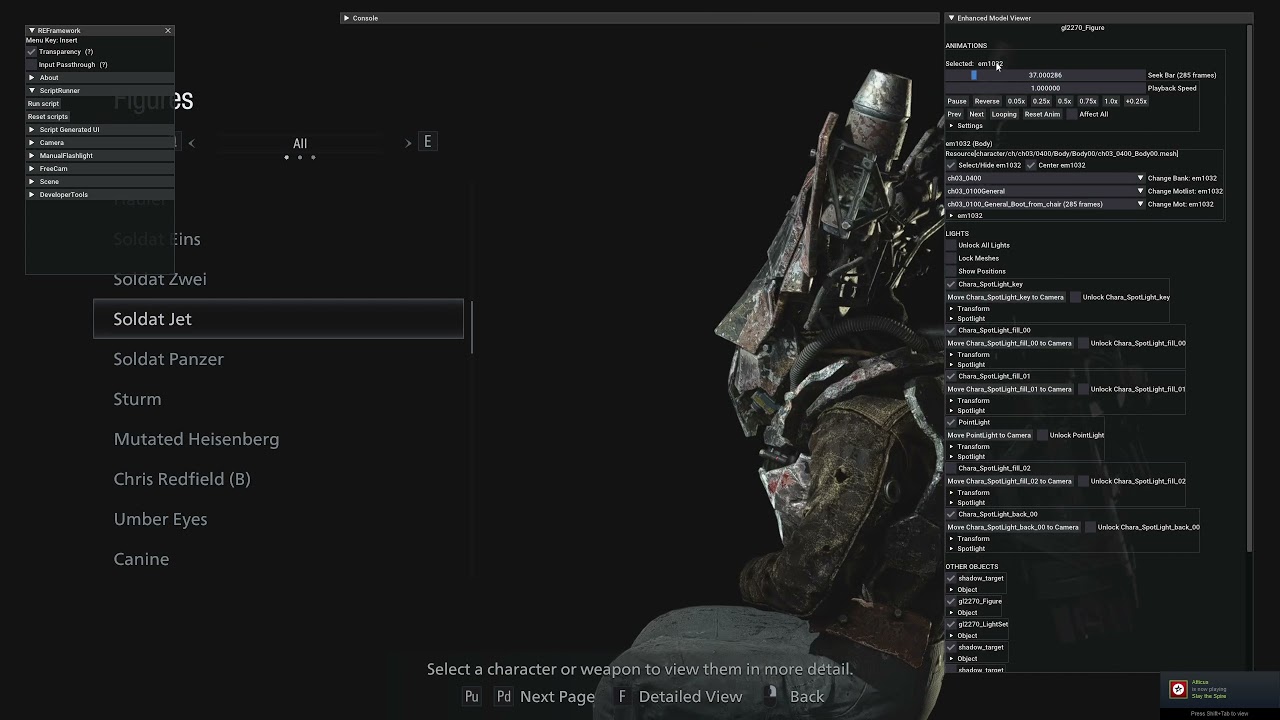The image size is (1280, 720).
Task: Expand the Console window
Action: (x=346, y=18)
